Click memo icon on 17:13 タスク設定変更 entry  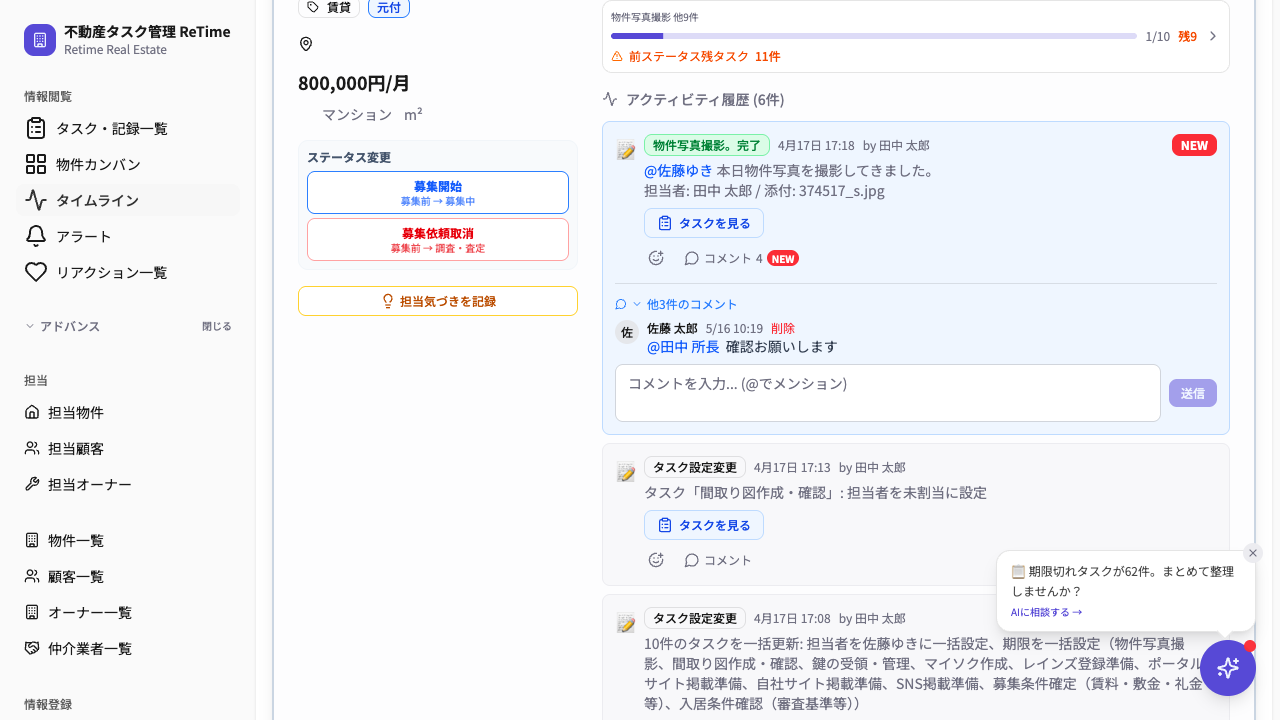(x=626, y=472)
